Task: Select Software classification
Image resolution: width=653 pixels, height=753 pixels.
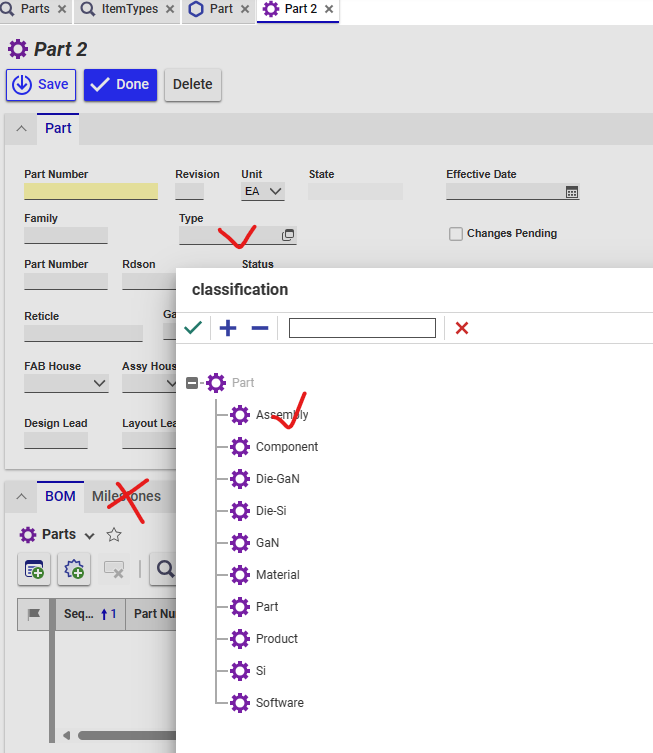Action: [x=279, y=703]
